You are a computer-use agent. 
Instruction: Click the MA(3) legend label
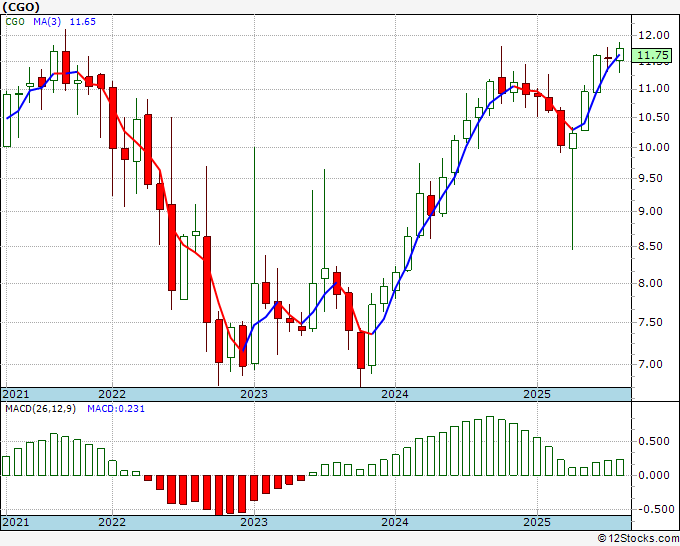pyautogui.click(x=47, y=22)
